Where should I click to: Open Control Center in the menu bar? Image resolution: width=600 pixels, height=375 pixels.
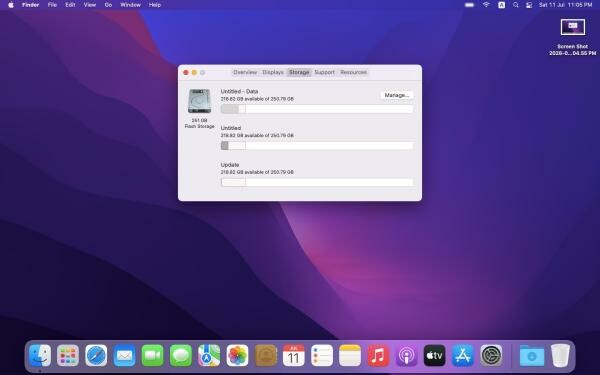click(529, 5)
